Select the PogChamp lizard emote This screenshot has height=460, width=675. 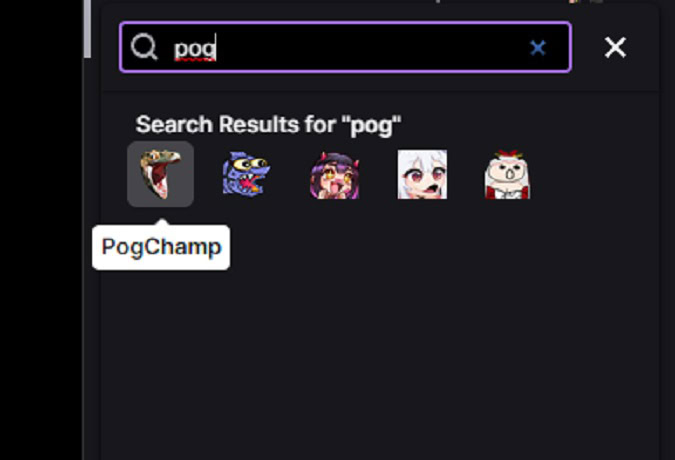160,174
